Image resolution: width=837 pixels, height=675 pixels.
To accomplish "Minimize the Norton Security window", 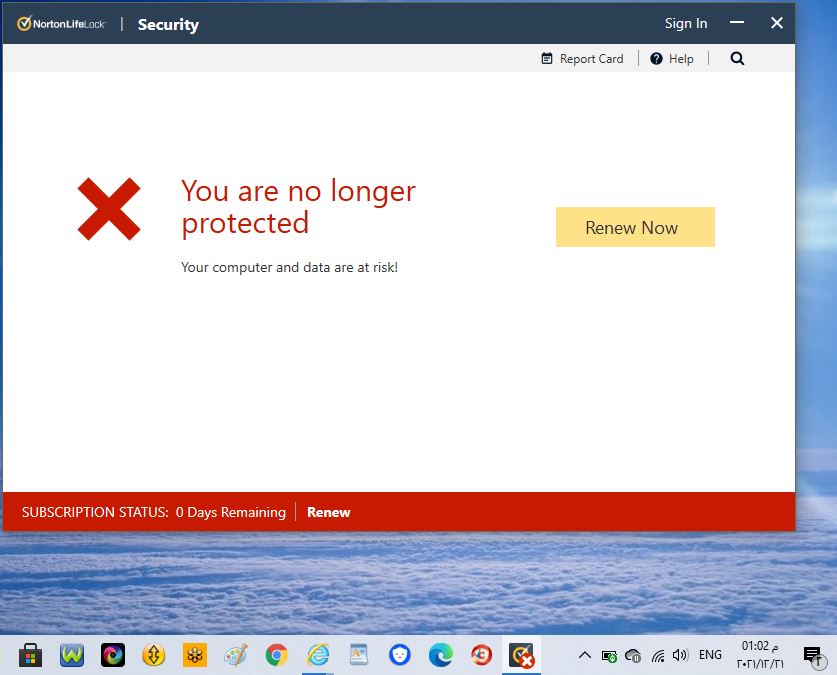I will pos(737,22).
